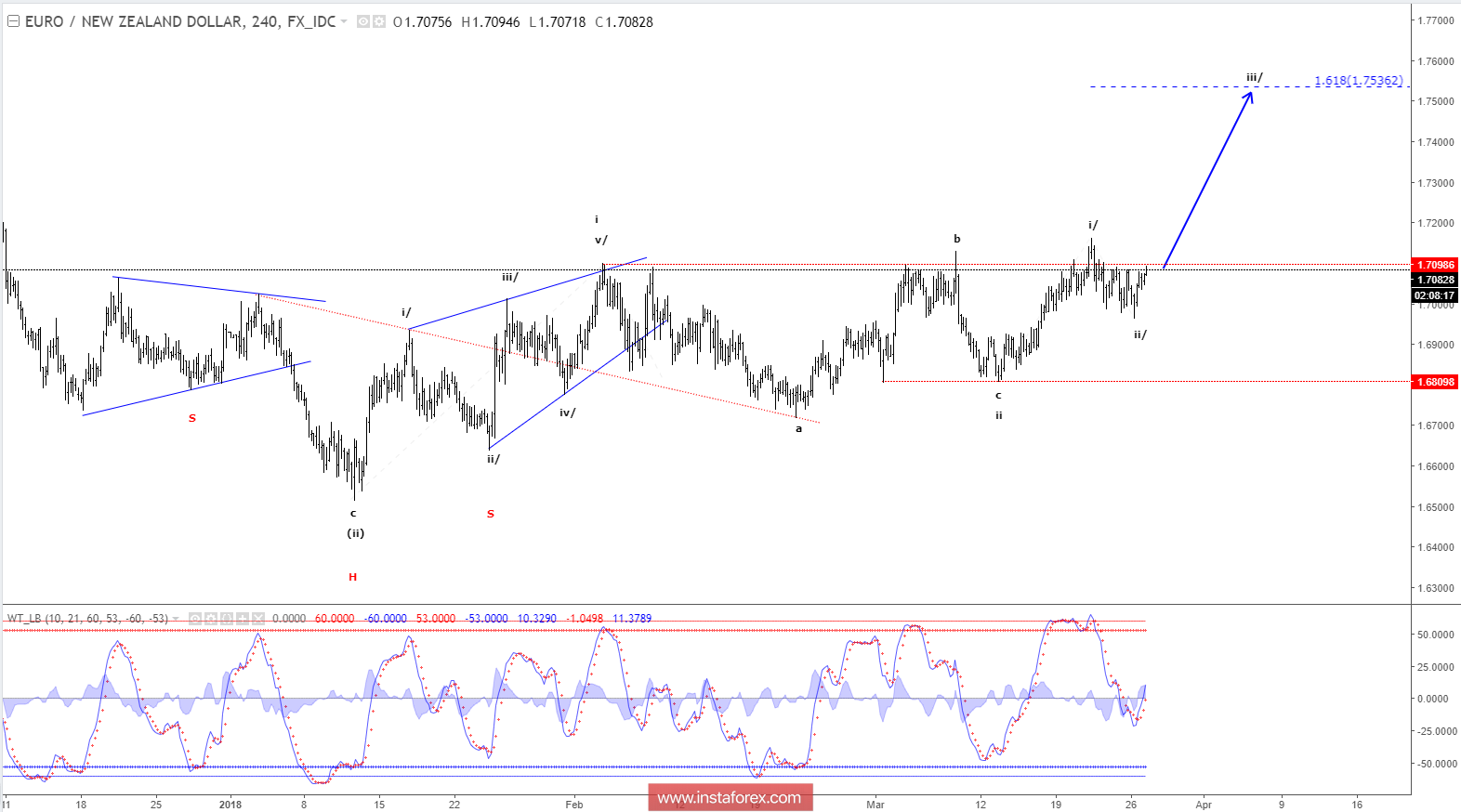
Task: Click the 1.65000 price axis label
Action: coord(1436,507)
